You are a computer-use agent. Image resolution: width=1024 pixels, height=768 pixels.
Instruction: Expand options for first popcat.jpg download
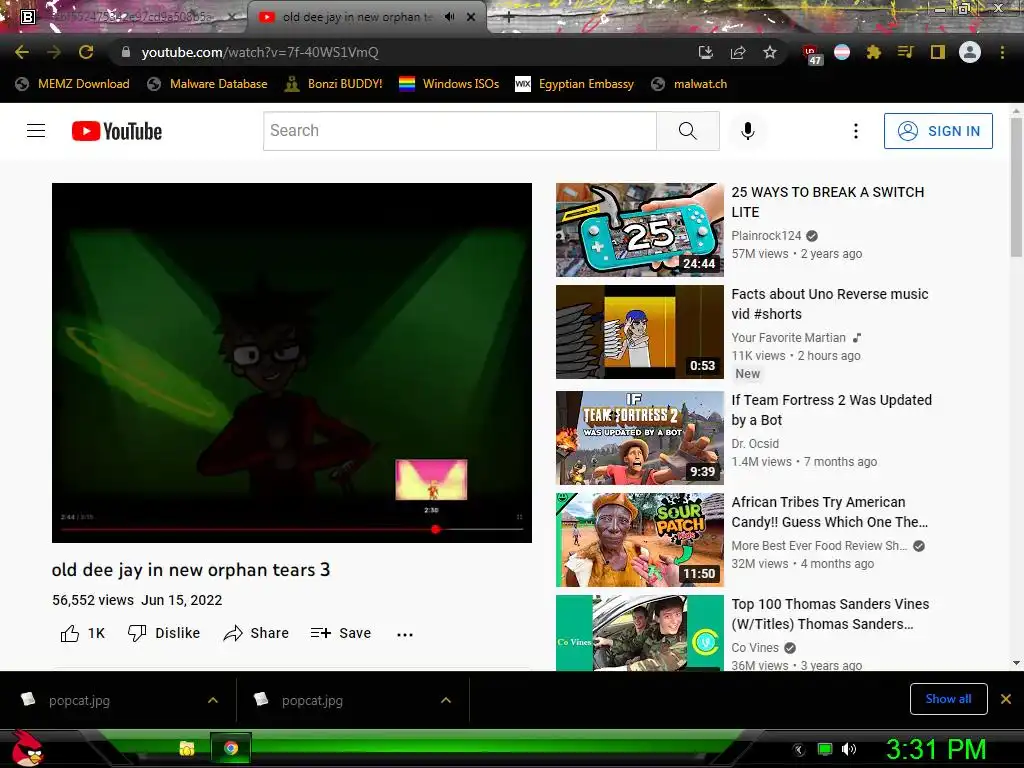tap(212, 700)
